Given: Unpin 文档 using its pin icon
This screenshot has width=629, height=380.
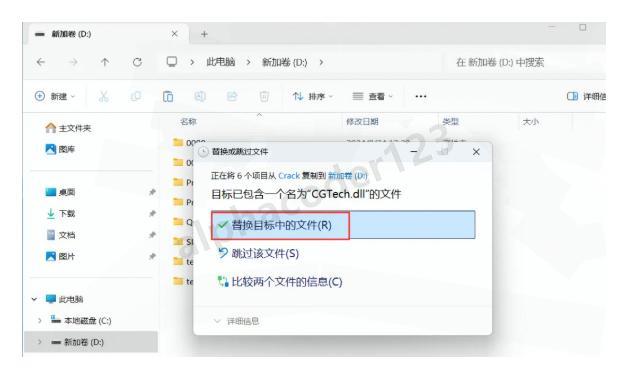Looking at the screenshot, I should 152,235.
